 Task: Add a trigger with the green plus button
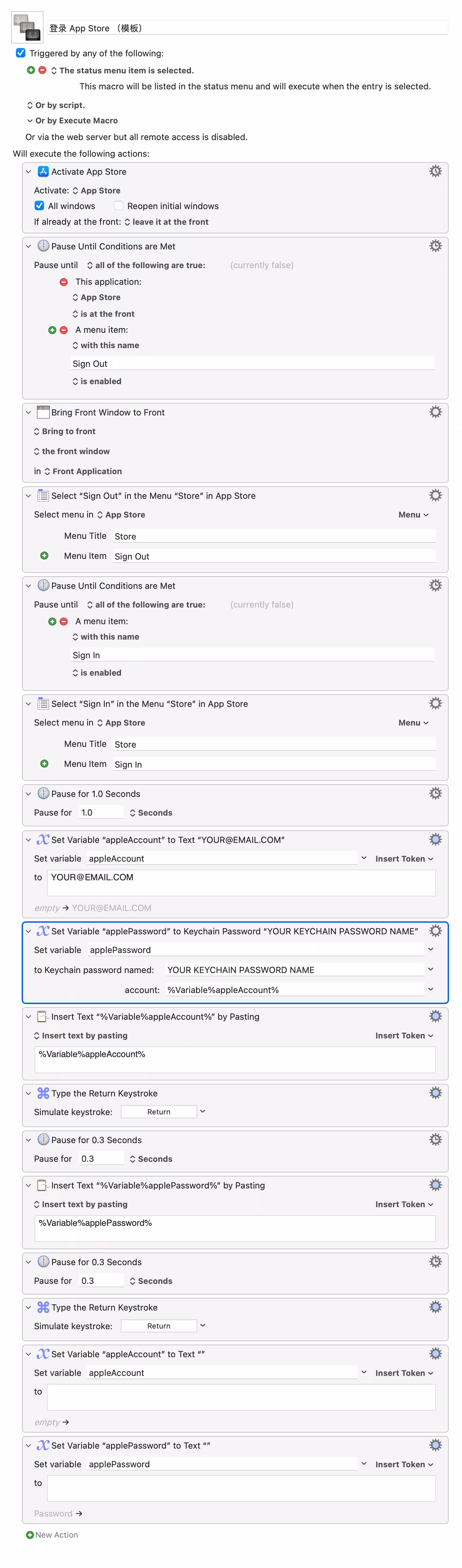pos(31,70)
